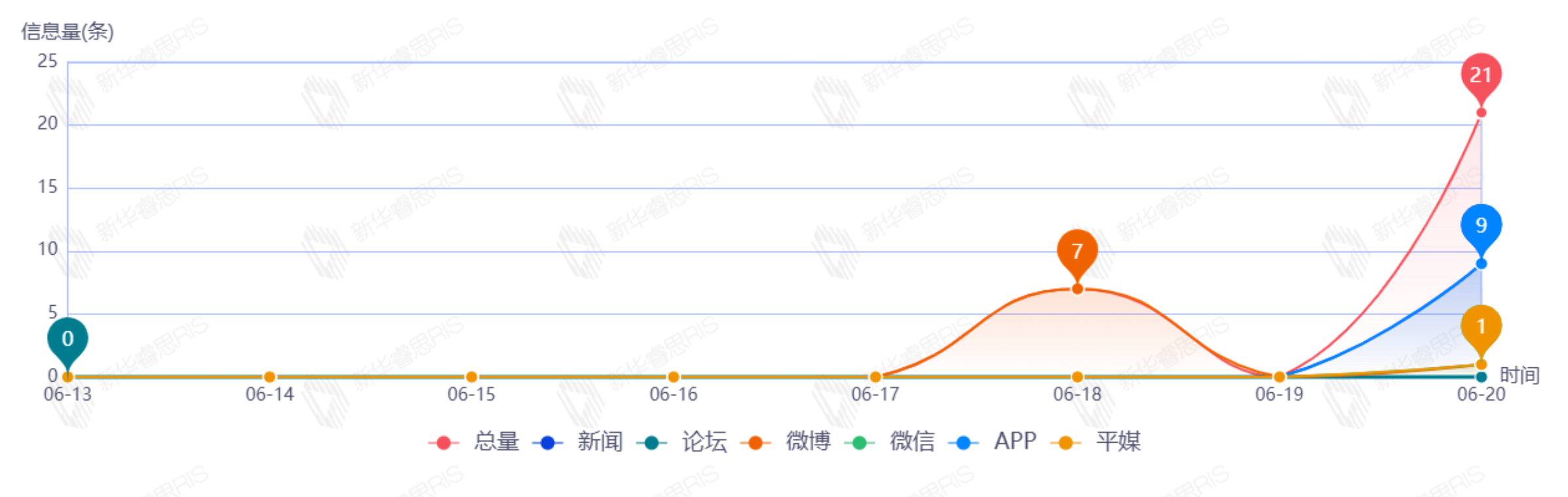Click the 06-18 x-axis date label

(x=1077, y=395)
